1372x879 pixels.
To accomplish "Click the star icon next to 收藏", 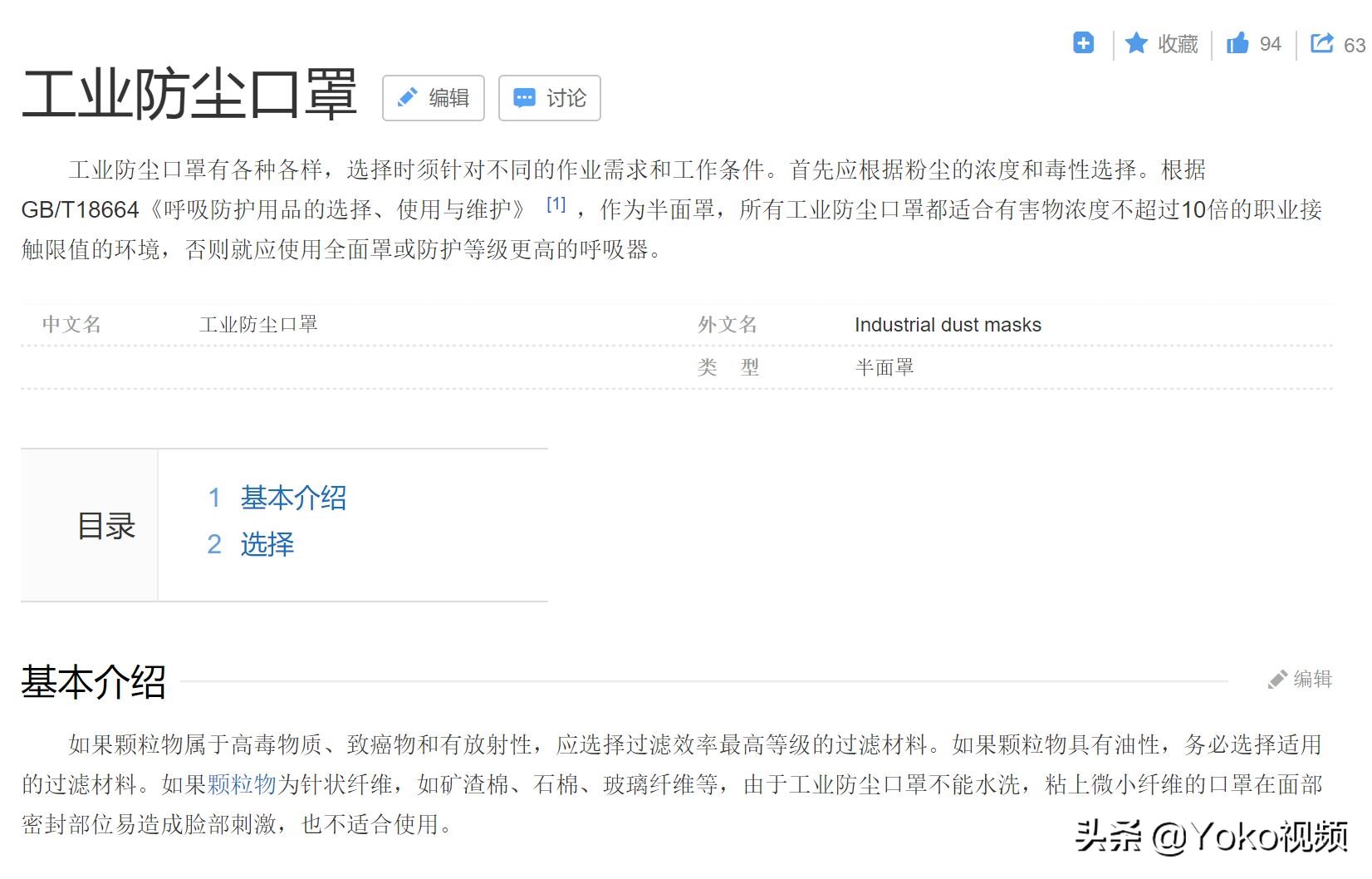I will point(1135,43).
